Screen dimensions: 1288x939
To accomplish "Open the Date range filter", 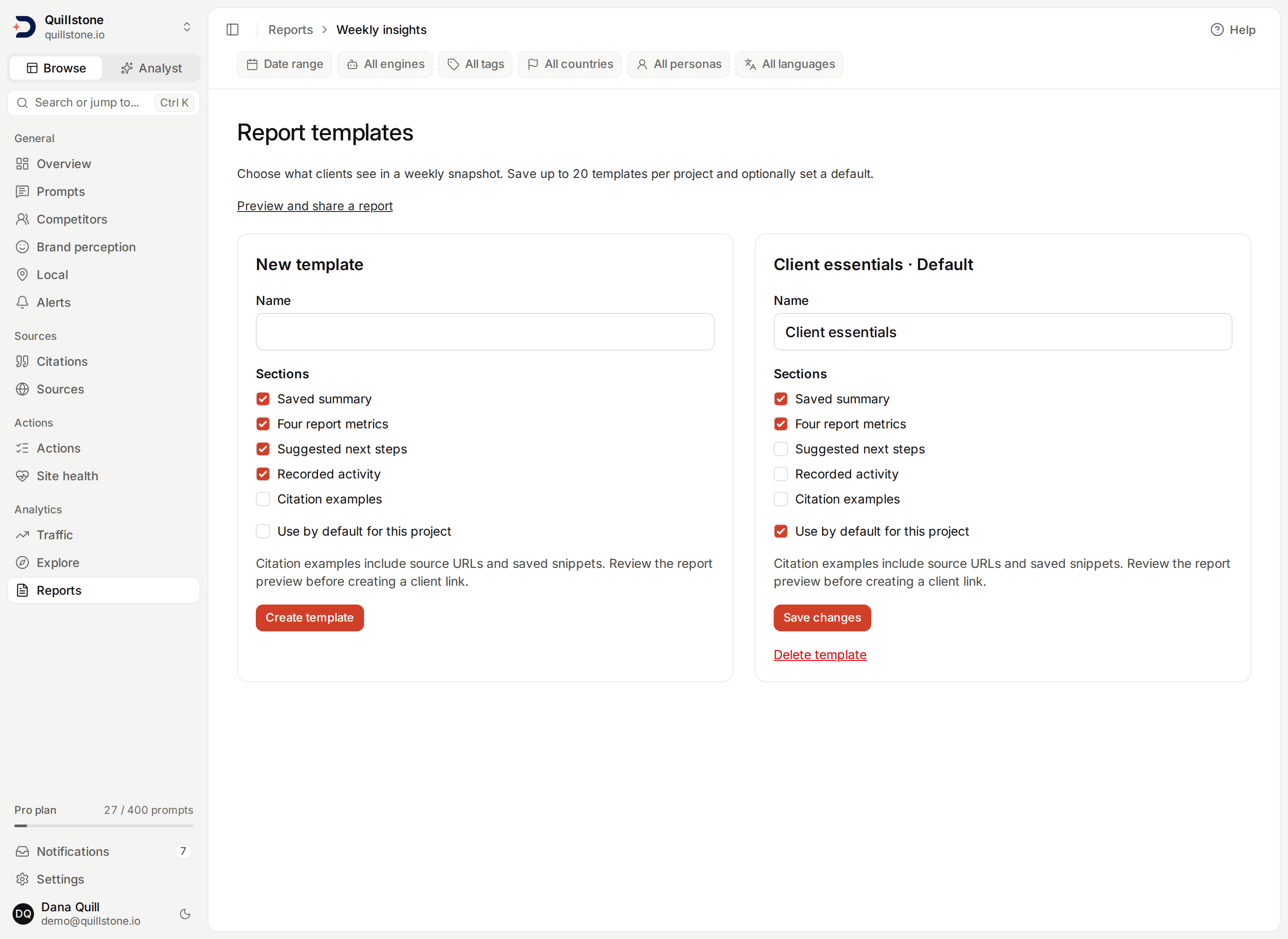I will (x=285, y=64).
